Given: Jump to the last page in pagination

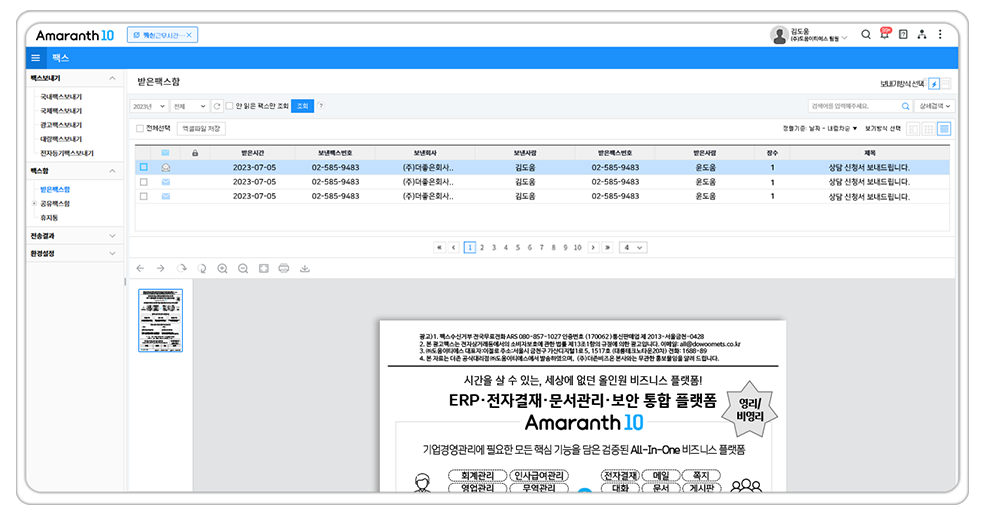Looking at the screenshot, I should click(607, 247).
